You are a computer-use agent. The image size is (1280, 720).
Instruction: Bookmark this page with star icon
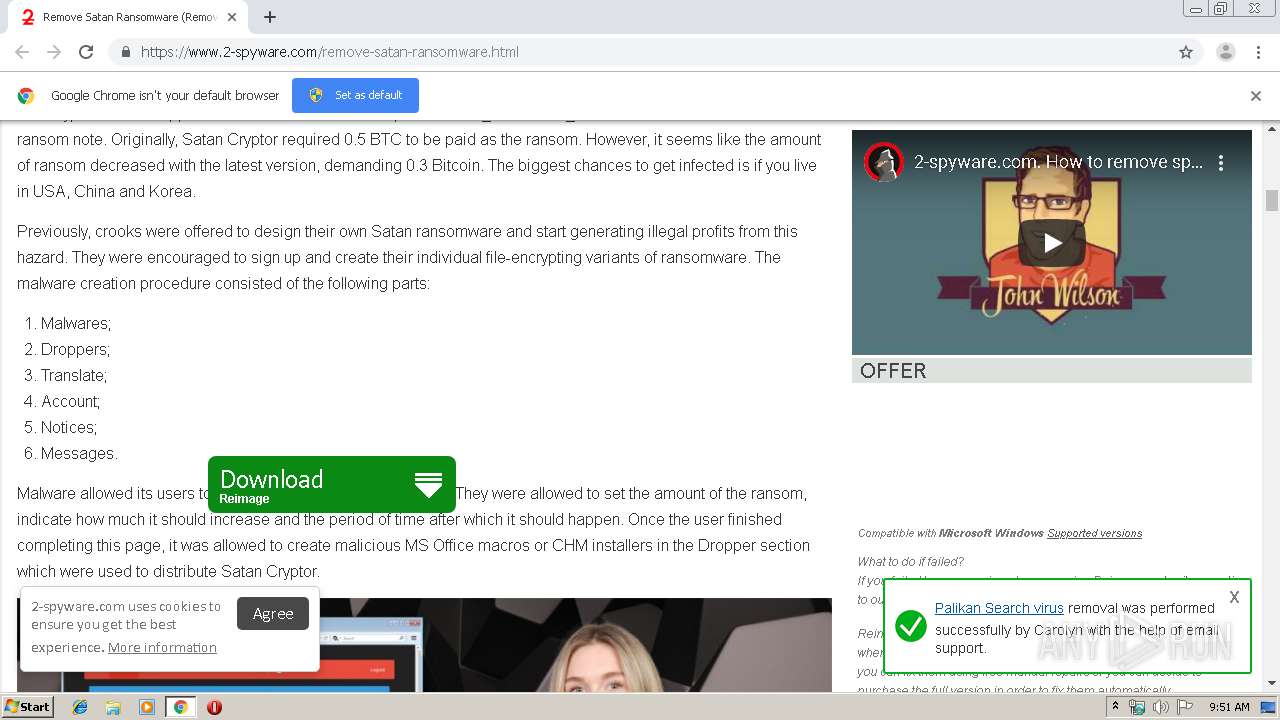(x=1186, y=52)
